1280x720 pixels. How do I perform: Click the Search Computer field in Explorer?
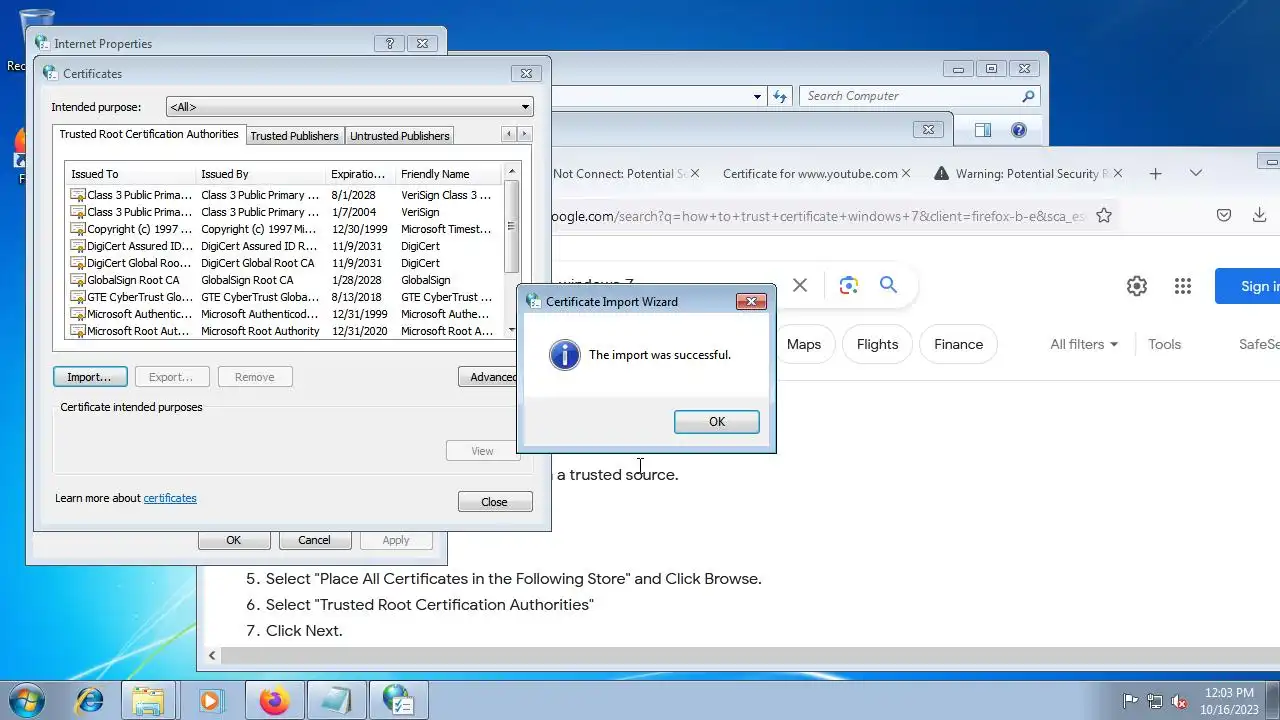[910, 96]
